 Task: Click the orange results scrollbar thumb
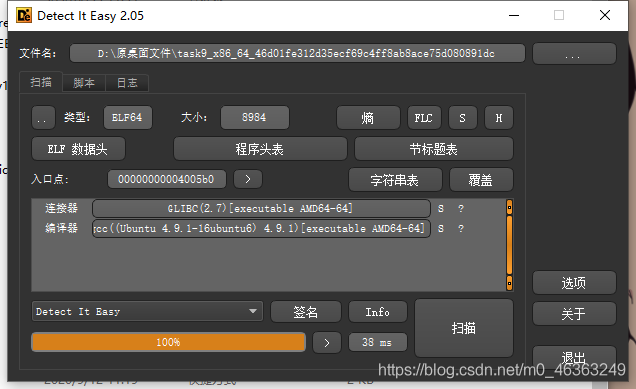pyautogui.click(x=509, y=245)
